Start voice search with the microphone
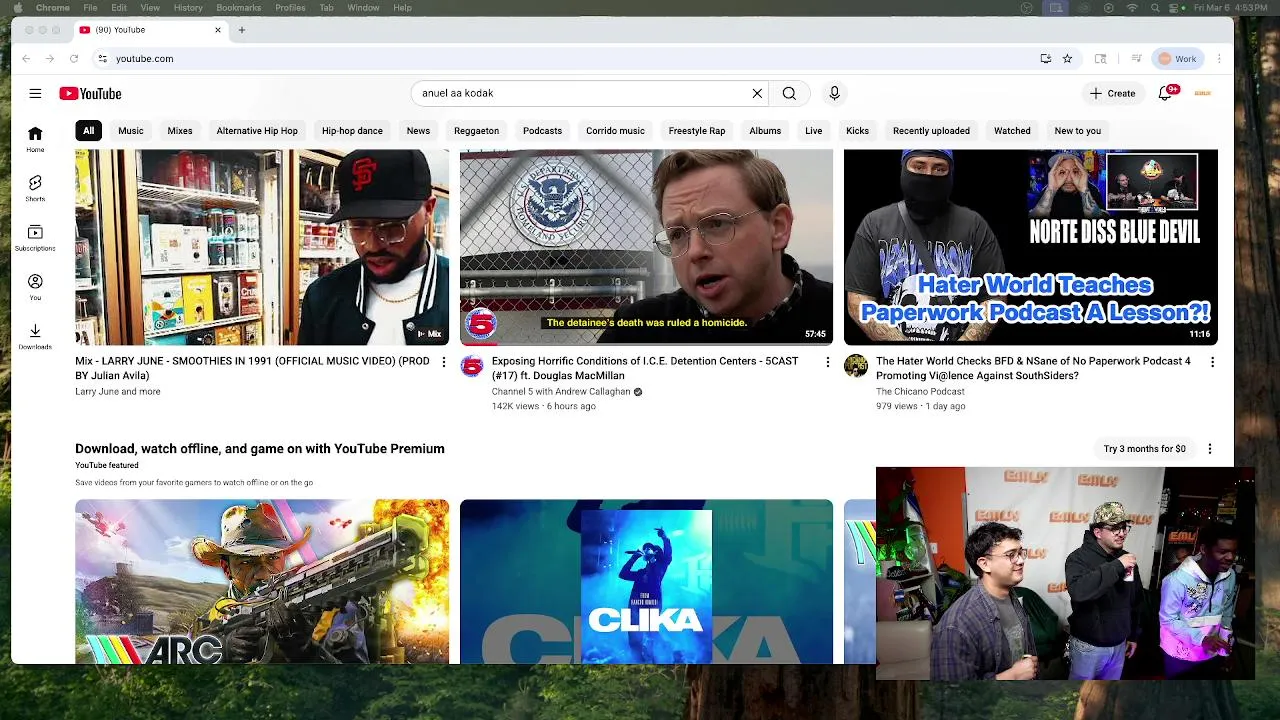The image size is (1280, 720). click(834, 93)
